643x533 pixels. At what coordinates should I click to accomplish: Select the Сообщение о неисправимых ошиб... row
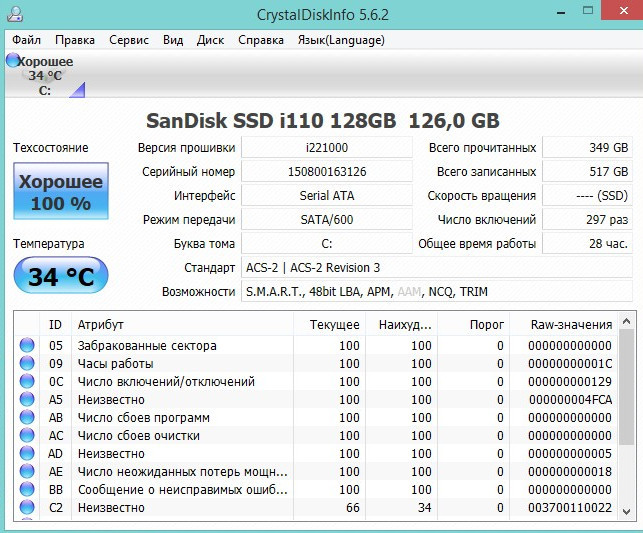tap(316, 490)
